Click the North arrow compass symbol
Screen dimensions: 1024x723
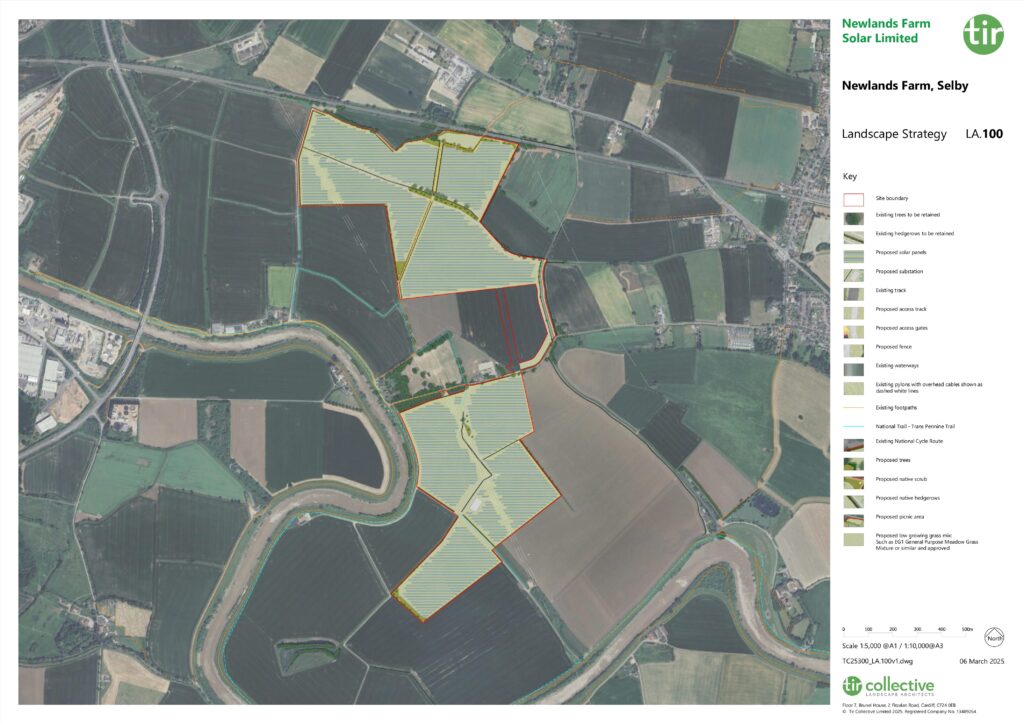(993, 637)
